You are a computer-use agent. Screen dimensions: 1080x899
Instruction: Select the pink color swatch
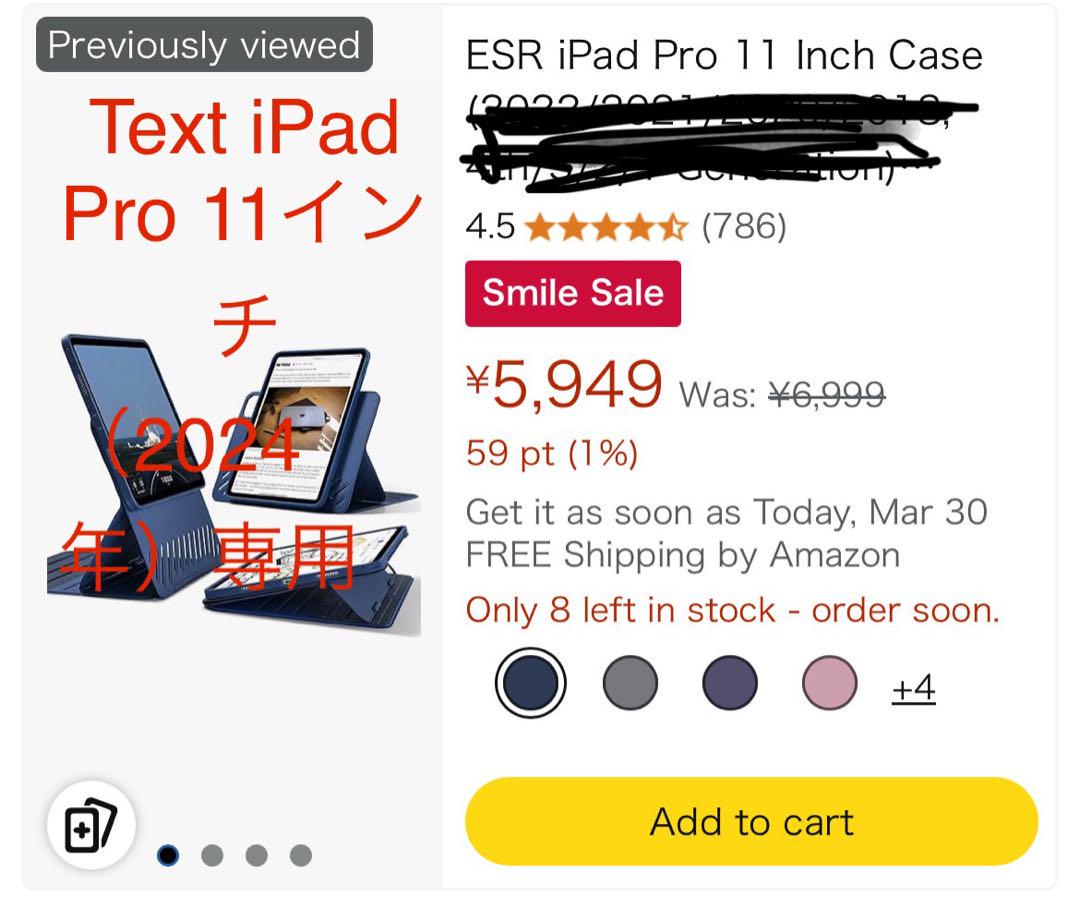830,683
